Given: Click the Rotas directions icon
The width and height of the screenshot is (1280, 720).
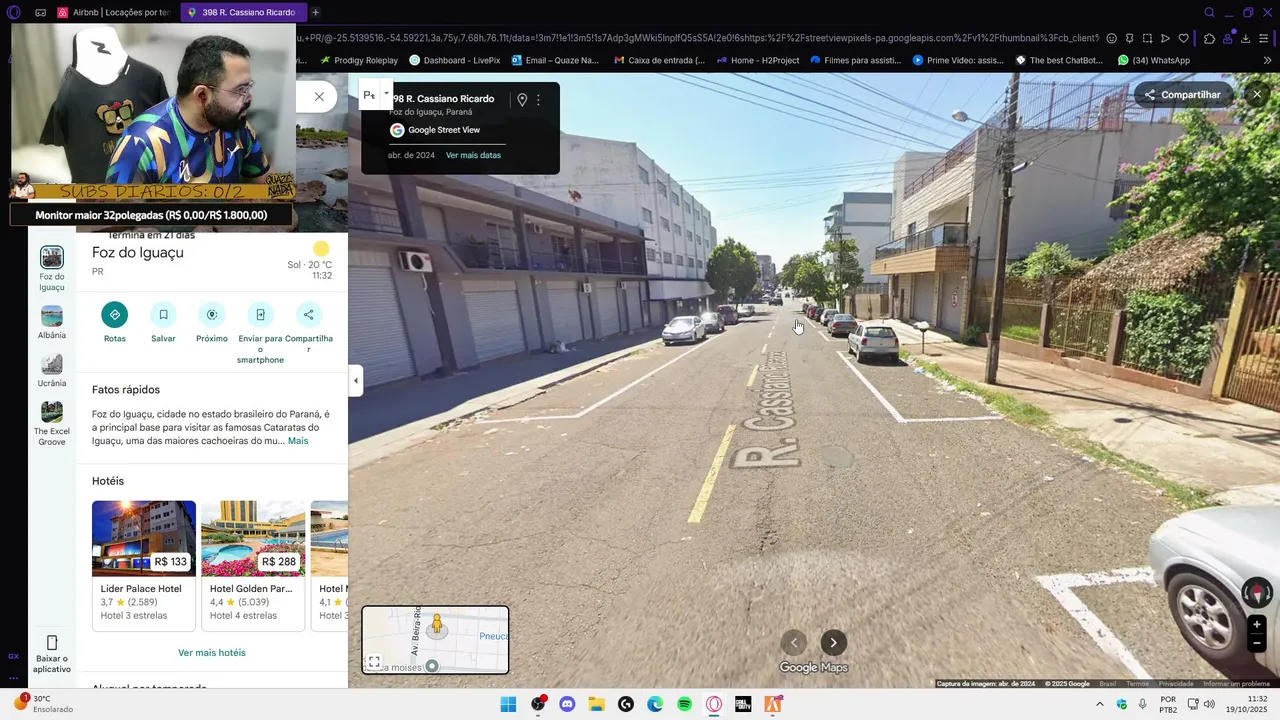Looking at the screenshot, I should point(114,315).
